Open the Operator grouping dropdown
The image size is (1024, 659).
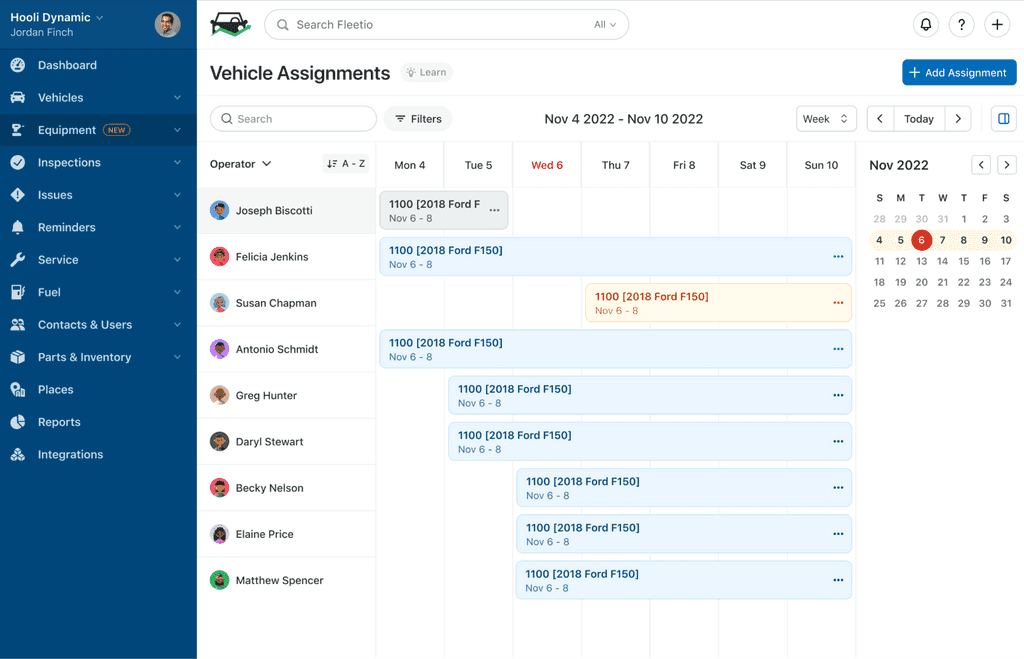tap(241, 164)
